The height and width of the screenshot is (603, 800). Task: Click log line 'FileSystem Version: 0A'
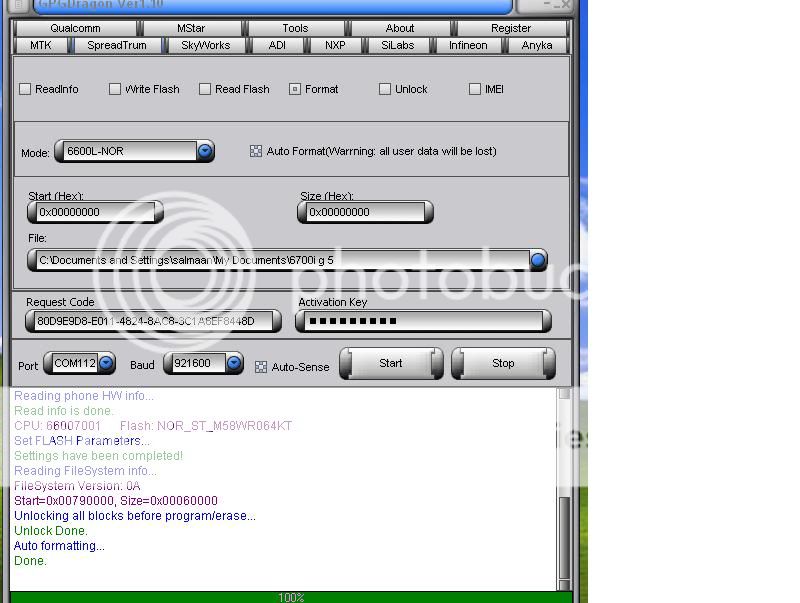pyautogui.click(x=77, y=486)
